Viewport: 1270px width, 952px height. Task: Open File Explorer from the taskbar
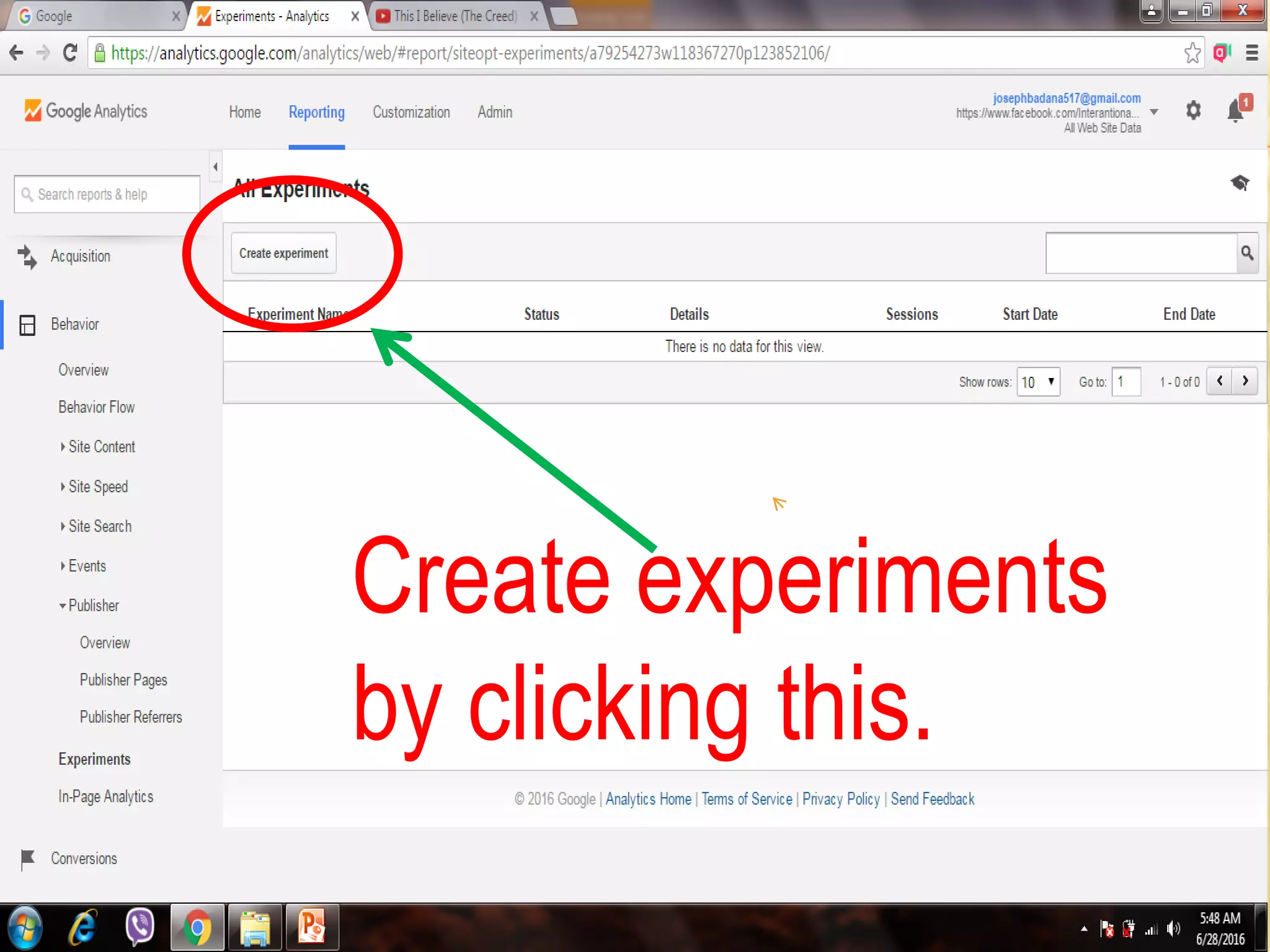coord(255,927)
